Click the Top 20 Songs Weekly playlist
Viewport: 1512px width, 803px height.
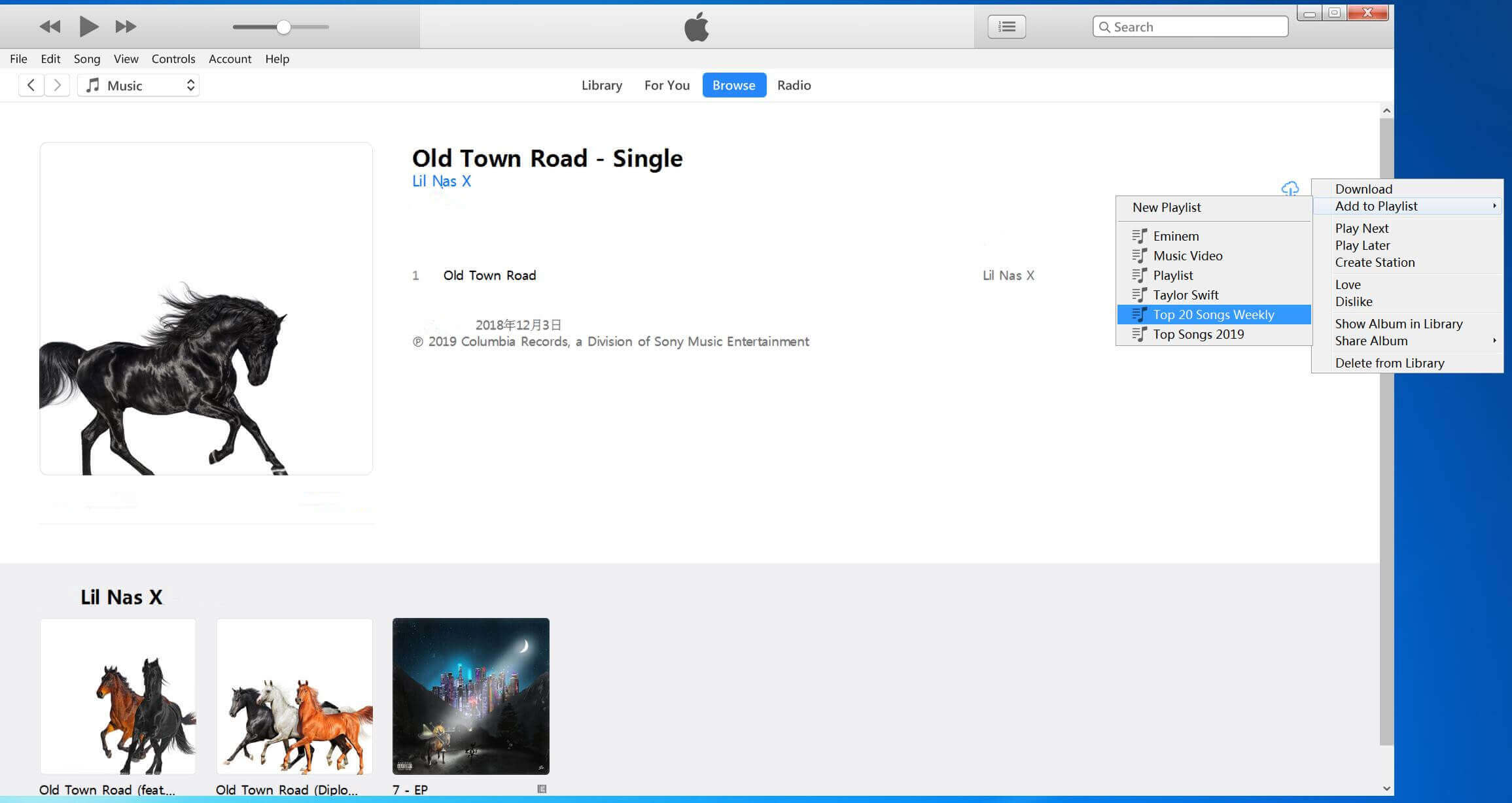pos(1214,314)
